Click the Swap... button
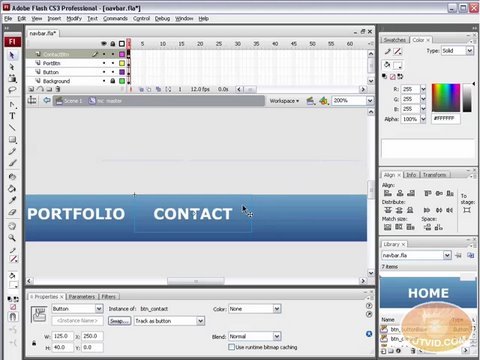The width and height of the screenshot is (480, 360). point(119,321)
